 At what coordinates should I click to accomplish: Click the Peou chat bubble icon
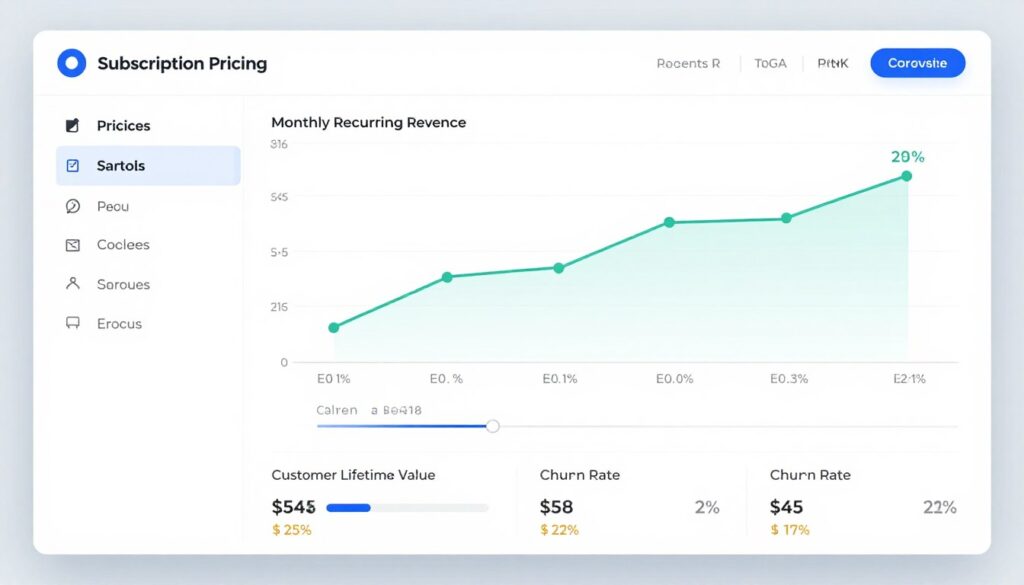pos(72,206)
